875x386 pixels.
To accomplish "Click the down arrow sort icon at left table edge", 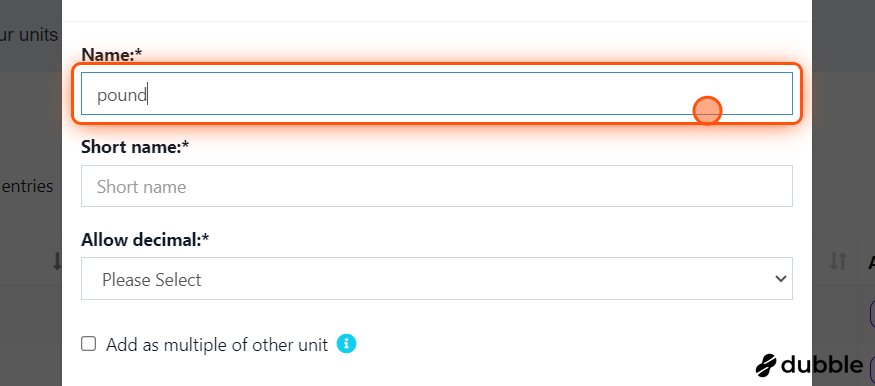I will [56, 261].
